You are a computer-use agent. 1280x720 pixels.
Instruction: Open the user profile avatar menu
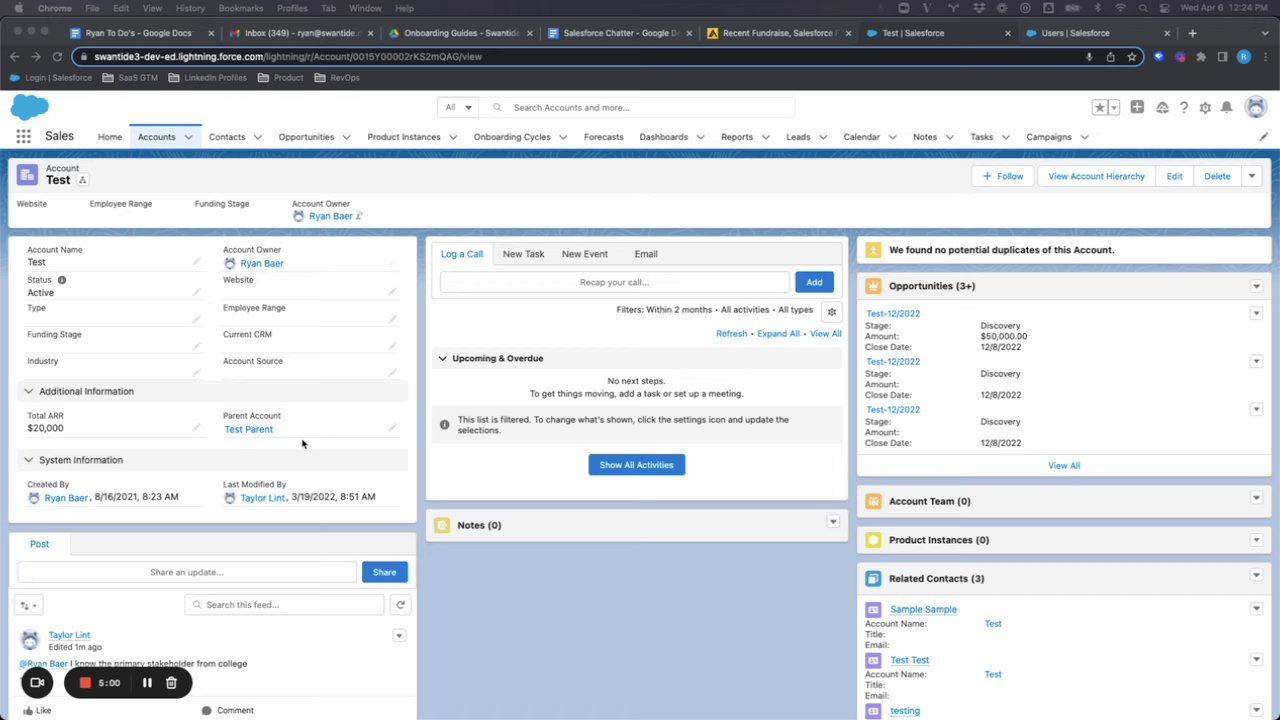point(1256,107)
